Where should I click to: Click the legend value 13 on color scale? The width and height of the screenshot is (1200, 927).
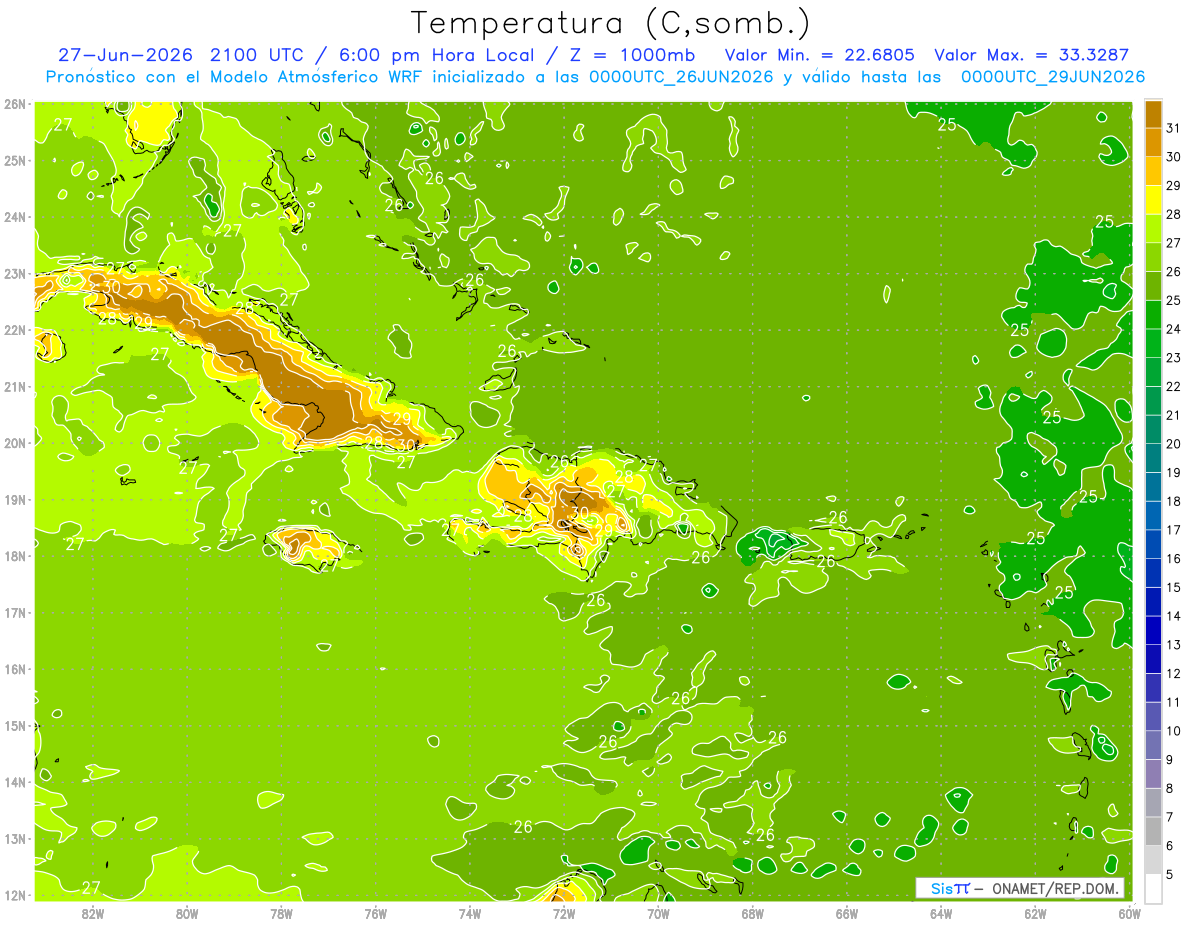tap(1173, 645)
